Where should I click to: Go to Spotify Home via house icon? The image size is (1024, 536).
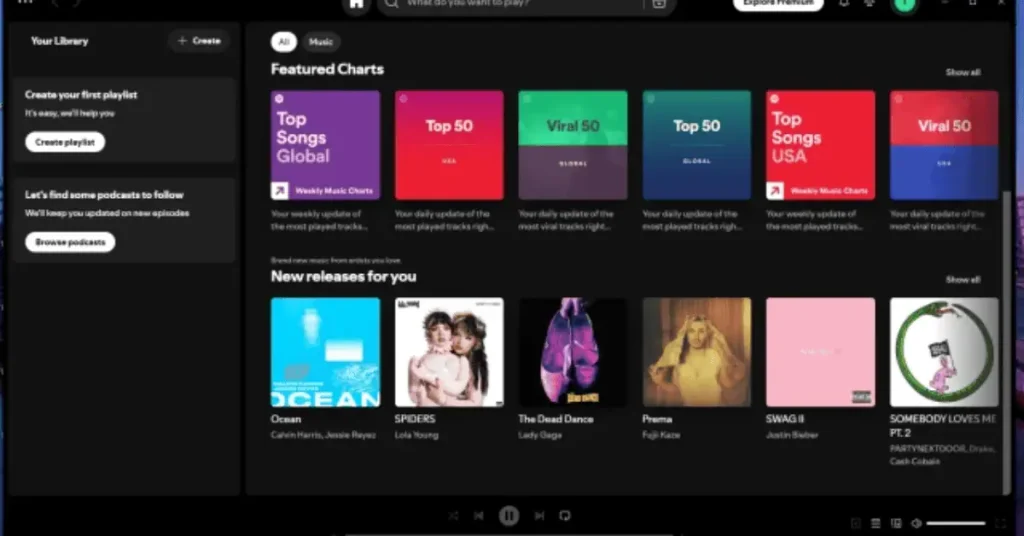357,5
